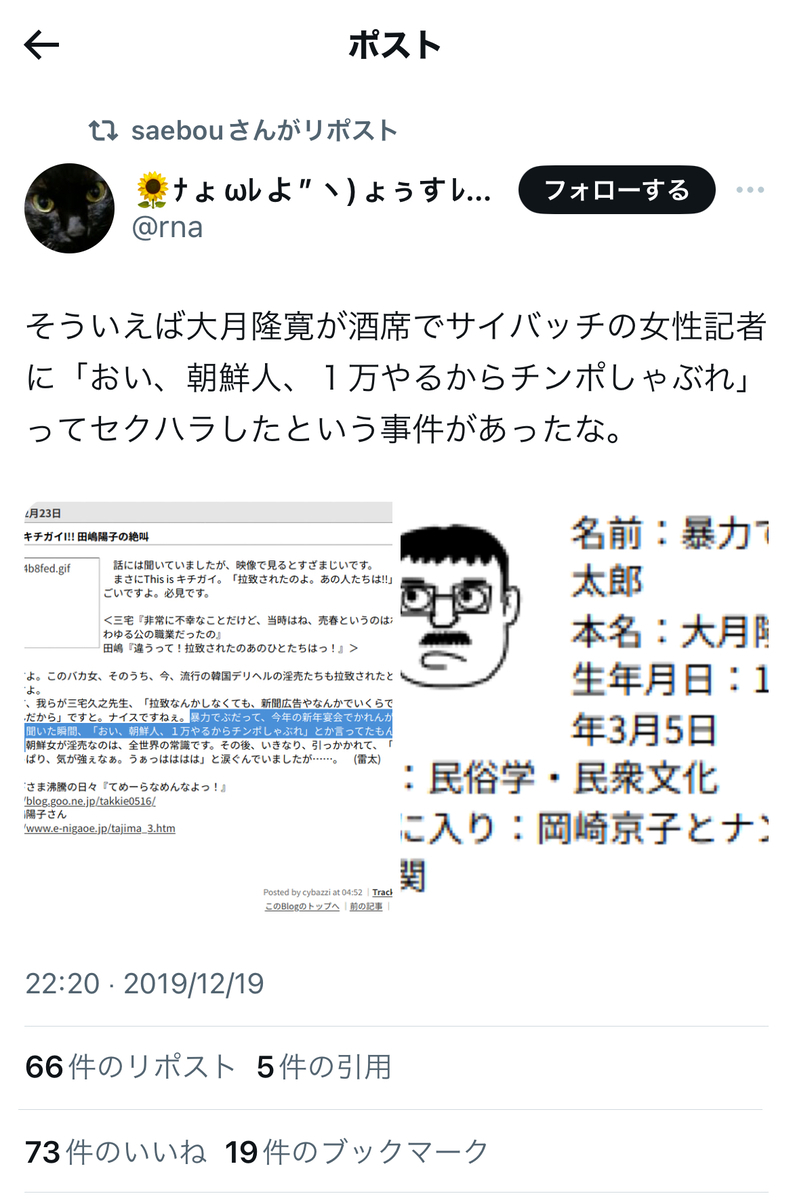The width and height of the screenshot is (793, 1200).
Task: Click the repost arrows icon beside saebou
Action: tap(102, 131)
